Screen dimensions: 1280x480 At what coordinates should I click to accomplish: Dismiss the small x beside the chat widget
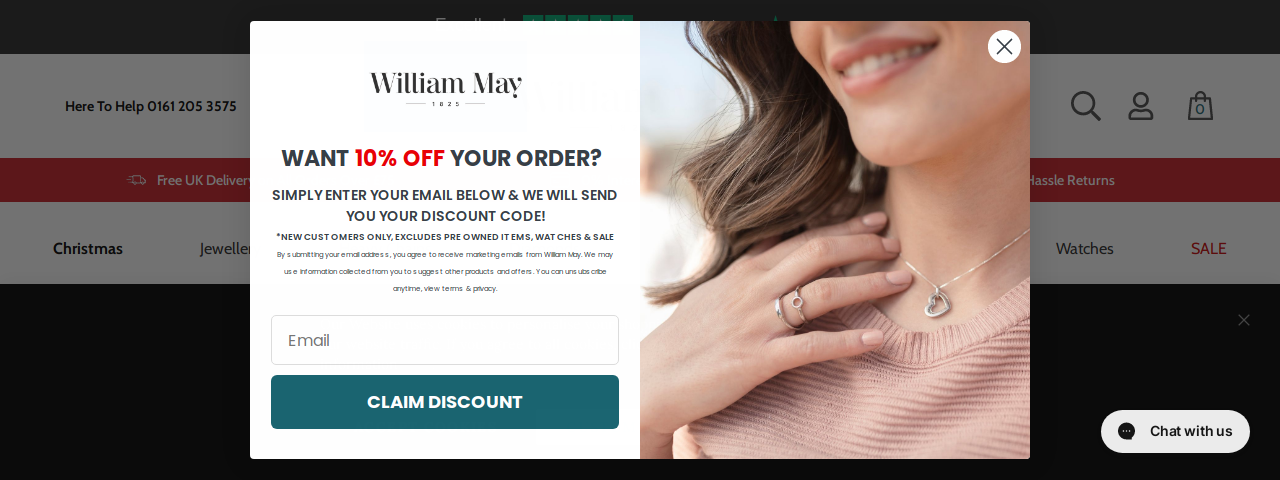[1244, 320]
